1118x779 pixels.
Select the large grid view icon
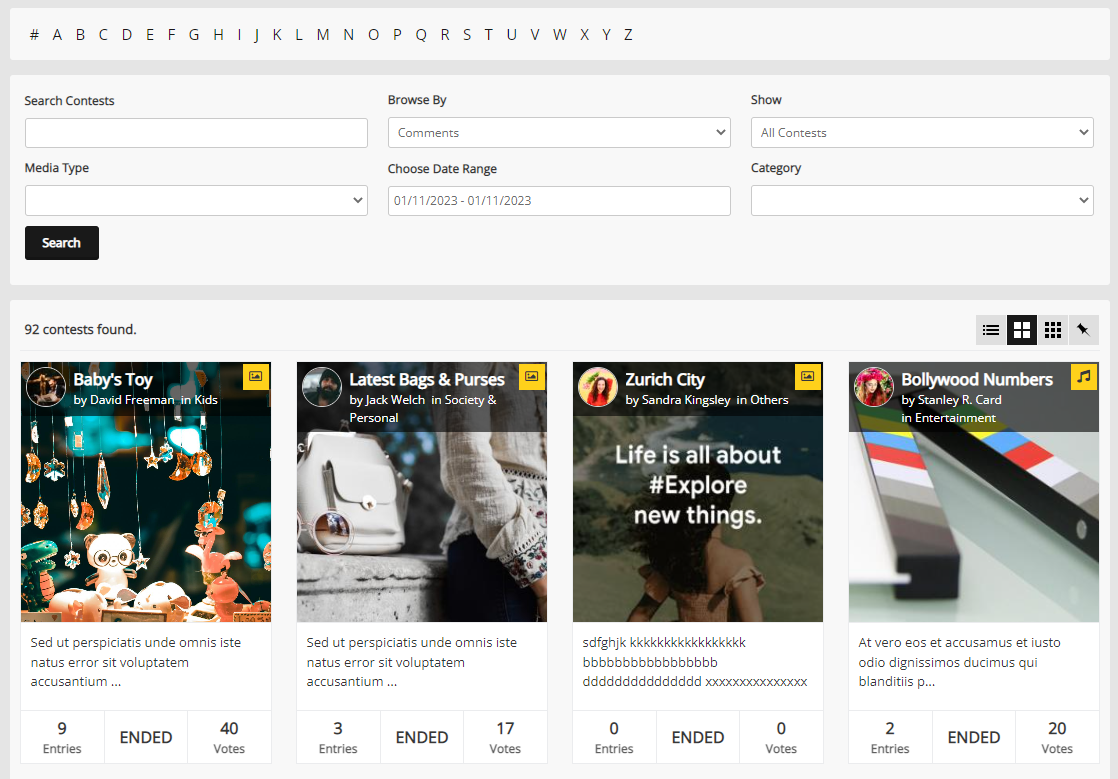1021,330
